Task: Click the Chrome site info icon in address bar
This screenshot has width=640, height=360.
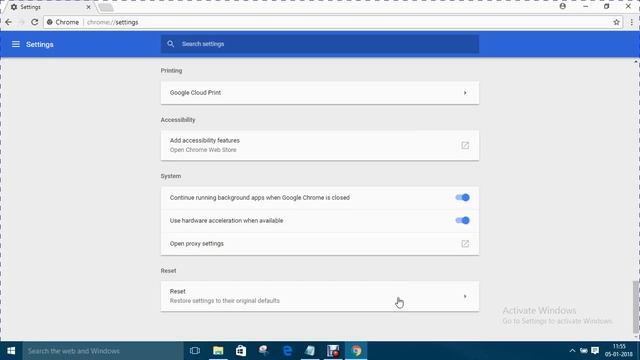Action: click(x=50, y=22)
